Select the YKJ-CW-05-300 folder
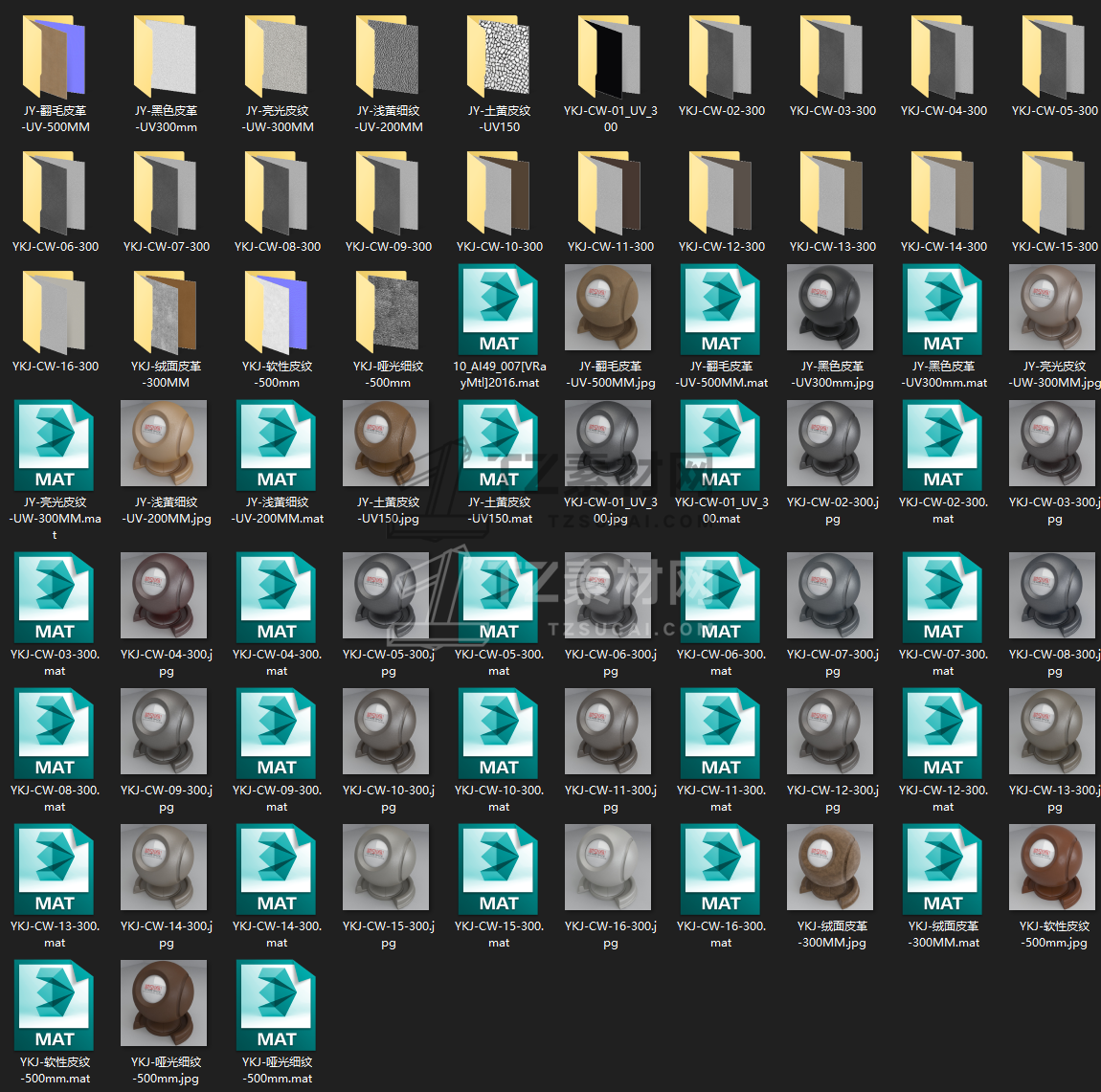This screenshot has height=1092, width=1101. point(1053,57)
